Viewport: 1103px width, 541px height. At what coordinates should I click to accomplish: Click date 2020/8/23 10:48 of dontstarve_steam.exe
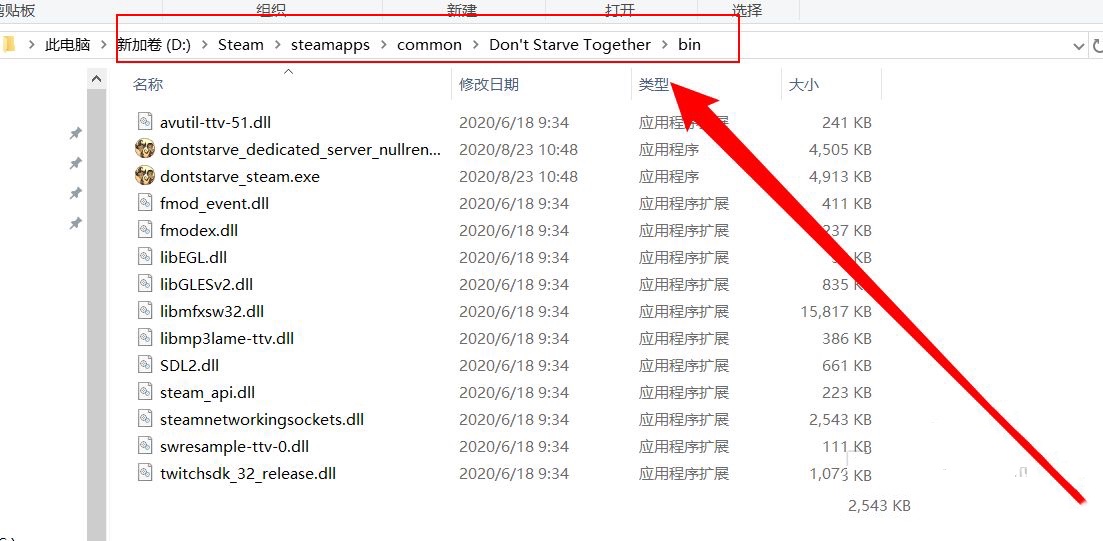518,177
